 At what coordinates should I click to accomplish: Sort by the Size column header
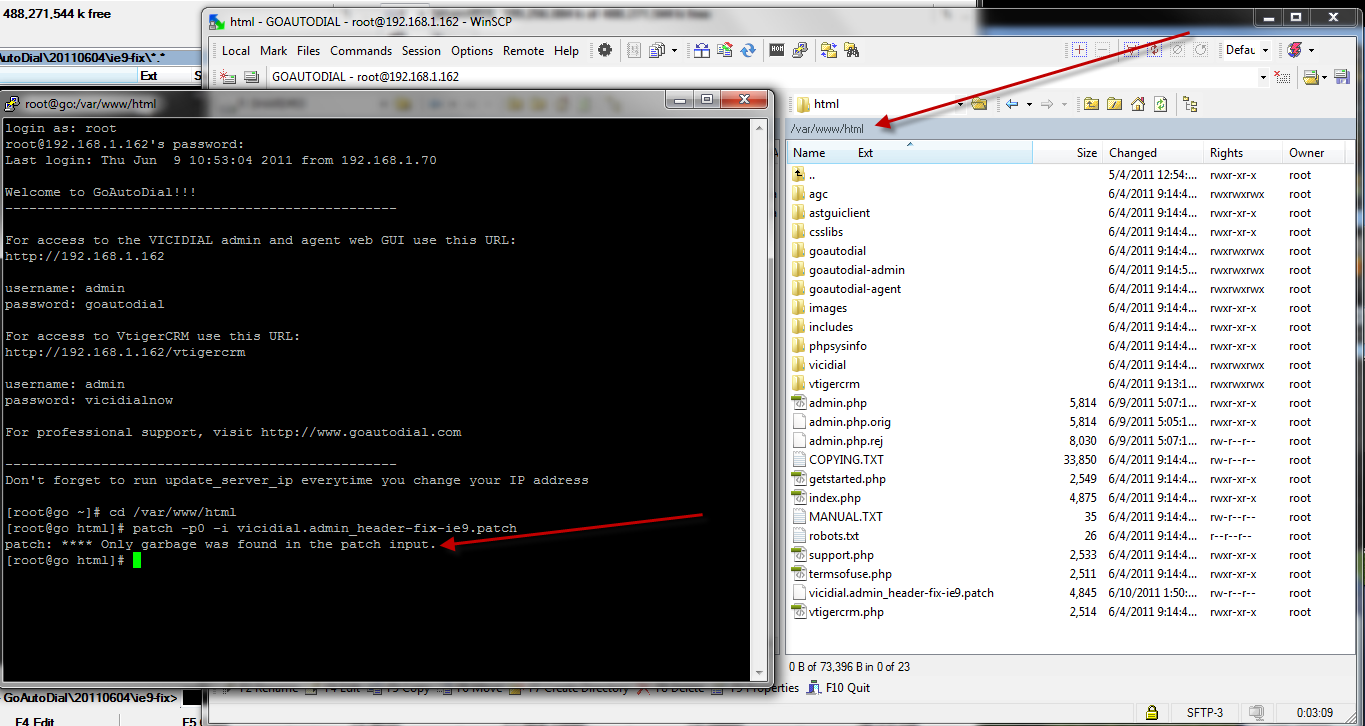click(1086, 153)
